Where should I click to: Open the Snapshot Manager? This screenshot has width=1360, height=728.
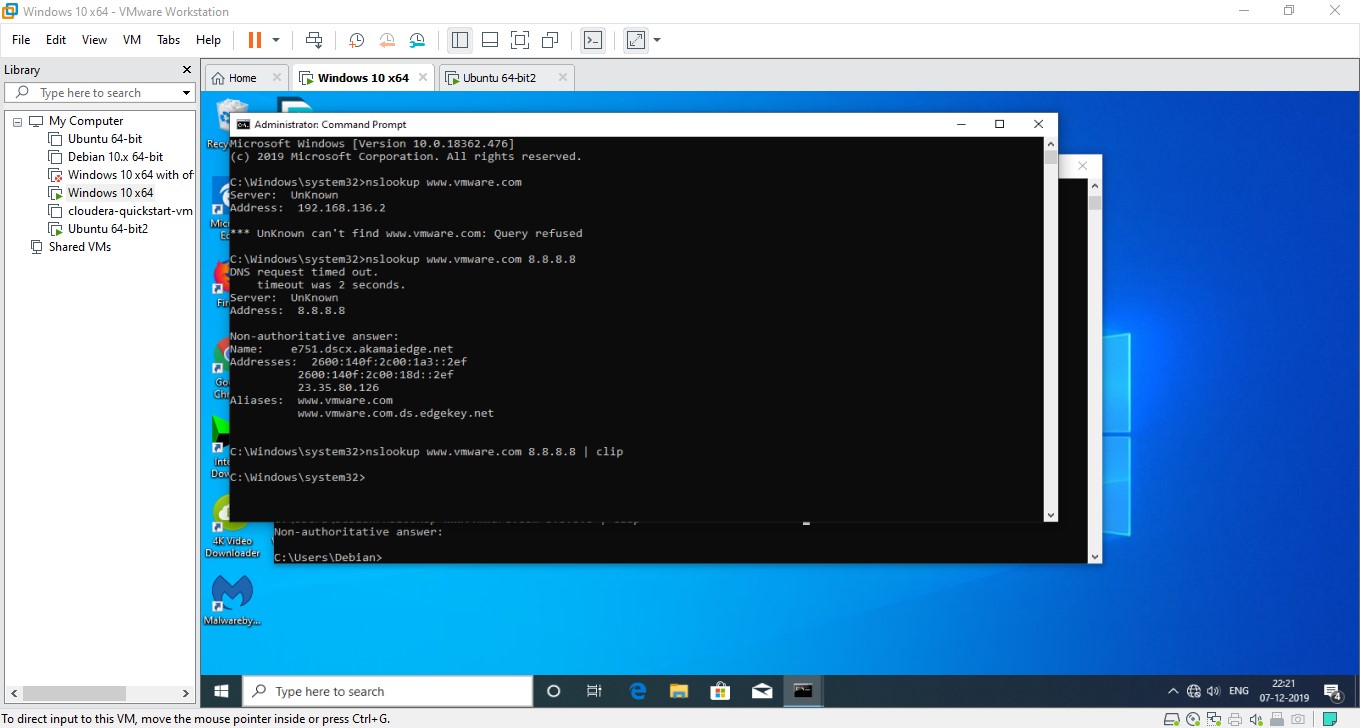[417, 40]
